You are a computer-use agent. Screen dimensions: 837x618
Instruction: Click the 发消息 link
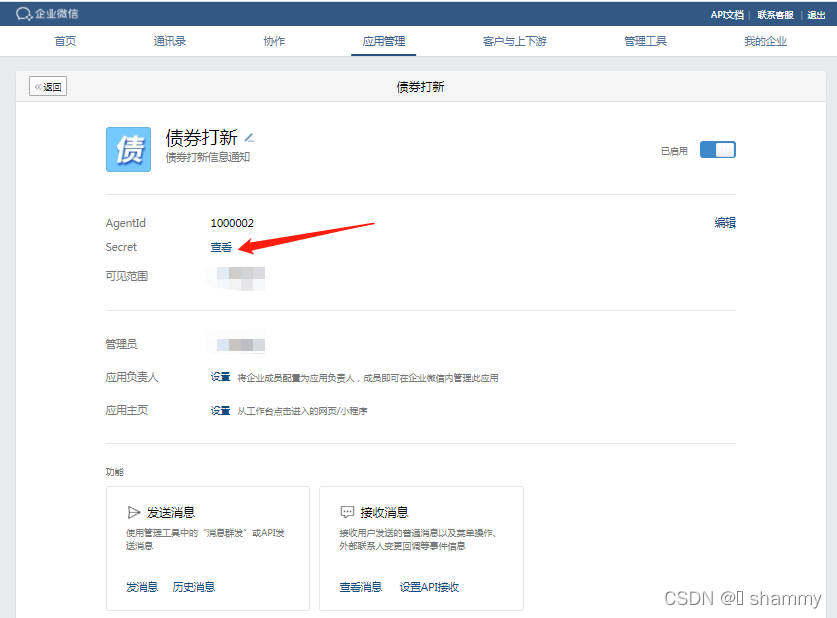[x=142, y=587]
